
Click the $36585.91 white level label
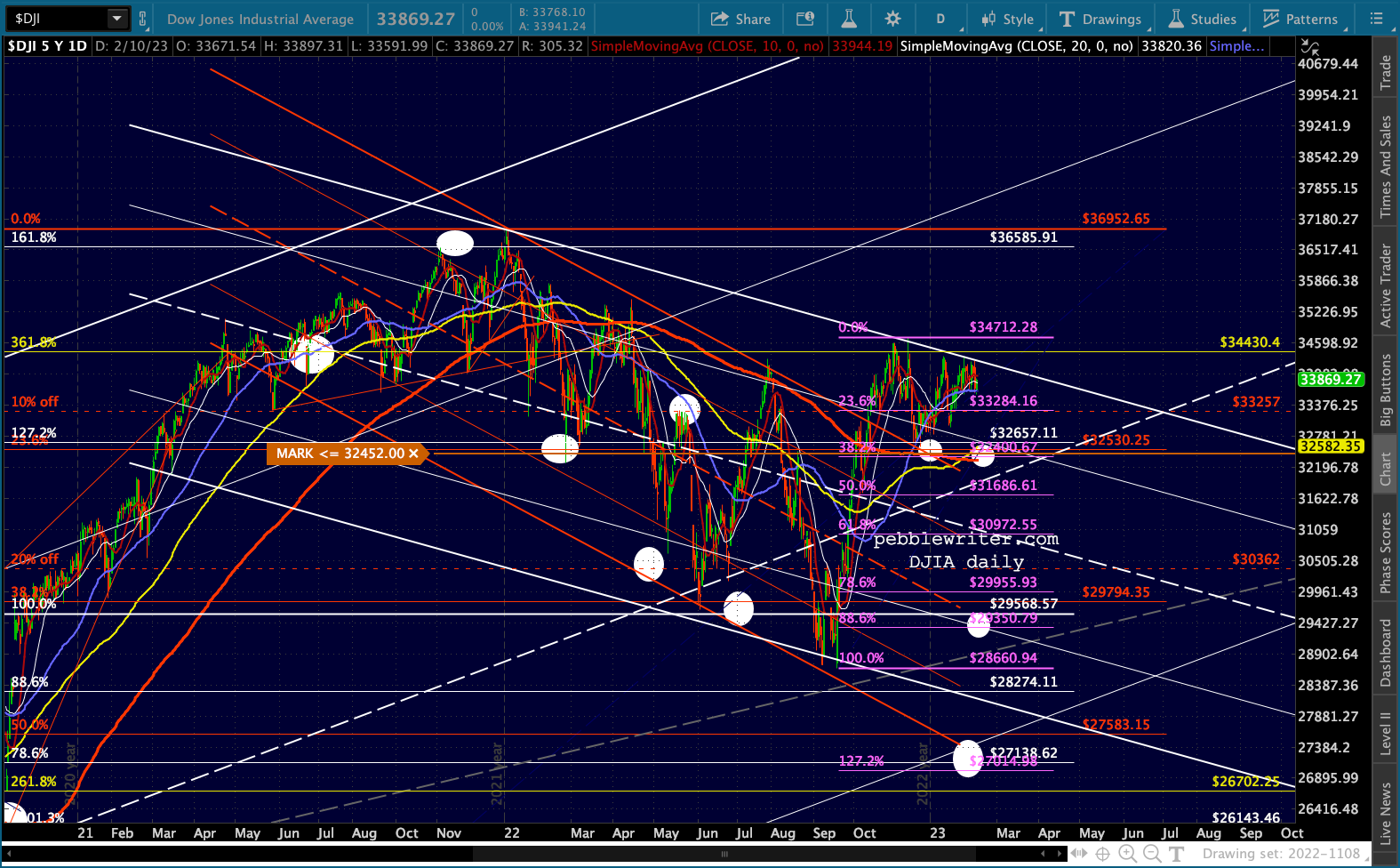tap(1024, 237)
